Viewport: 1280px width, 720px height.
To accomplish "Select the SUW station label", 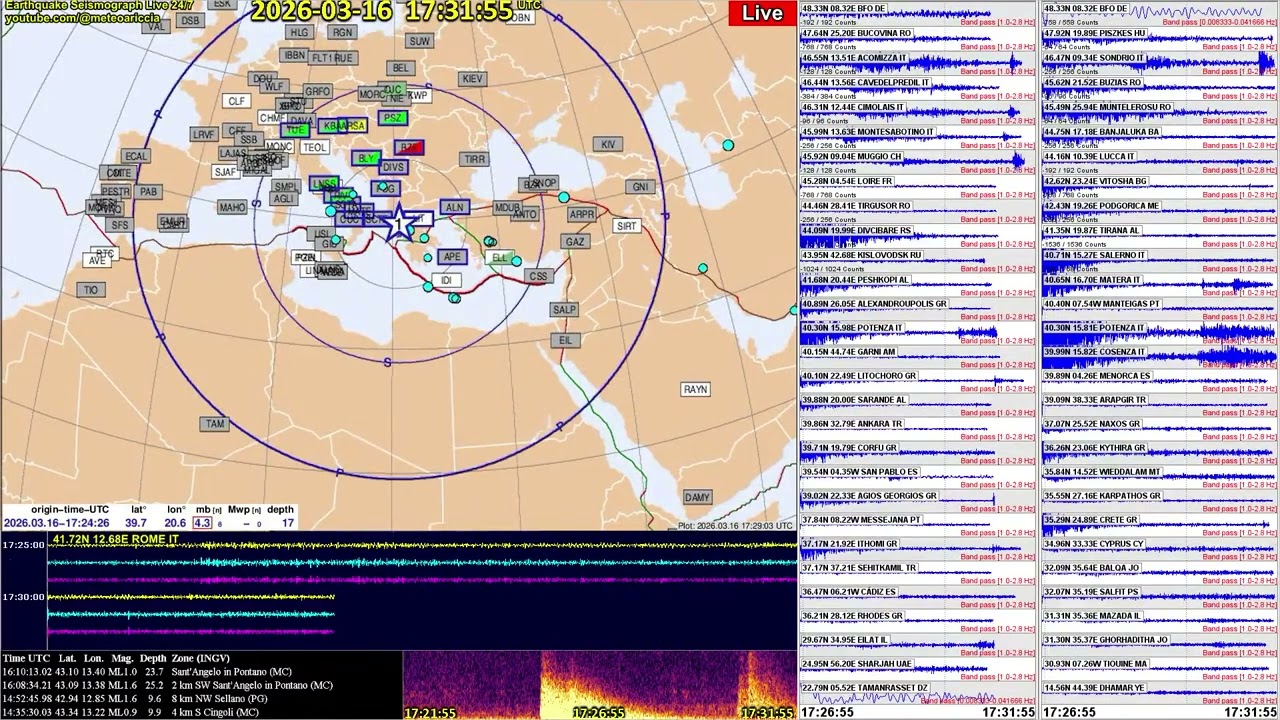I will (419, 41).
